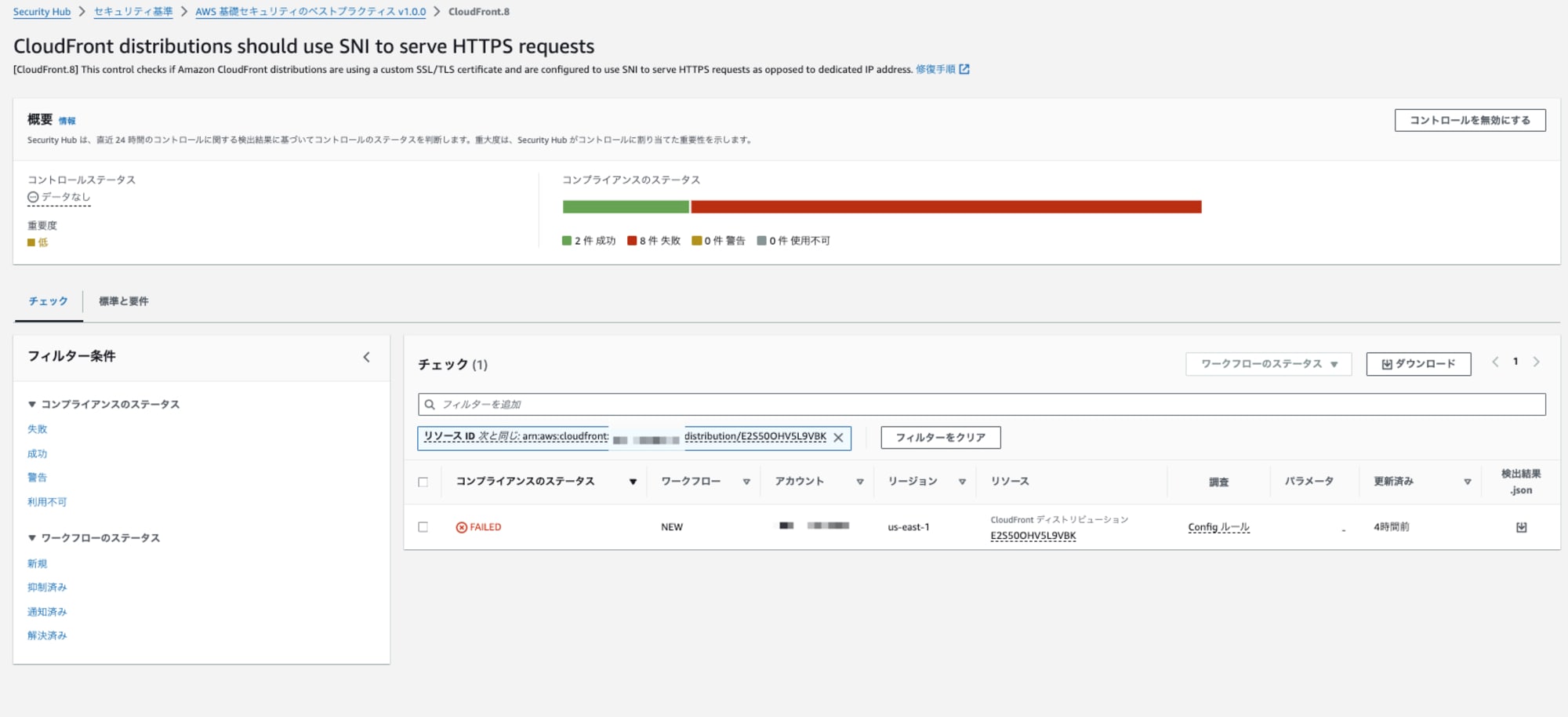Click the NEW workflow cell
Image resolution: width=1568 pixels, height=717 pixels.
coord(672,527)
